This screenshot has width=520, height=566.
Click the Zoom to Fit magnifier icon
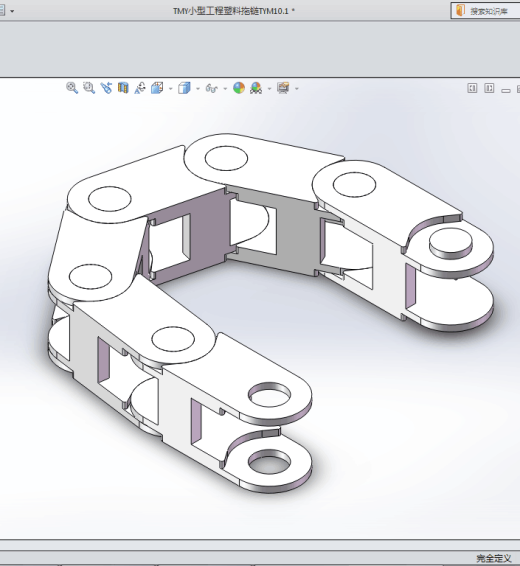pos(72,88)
